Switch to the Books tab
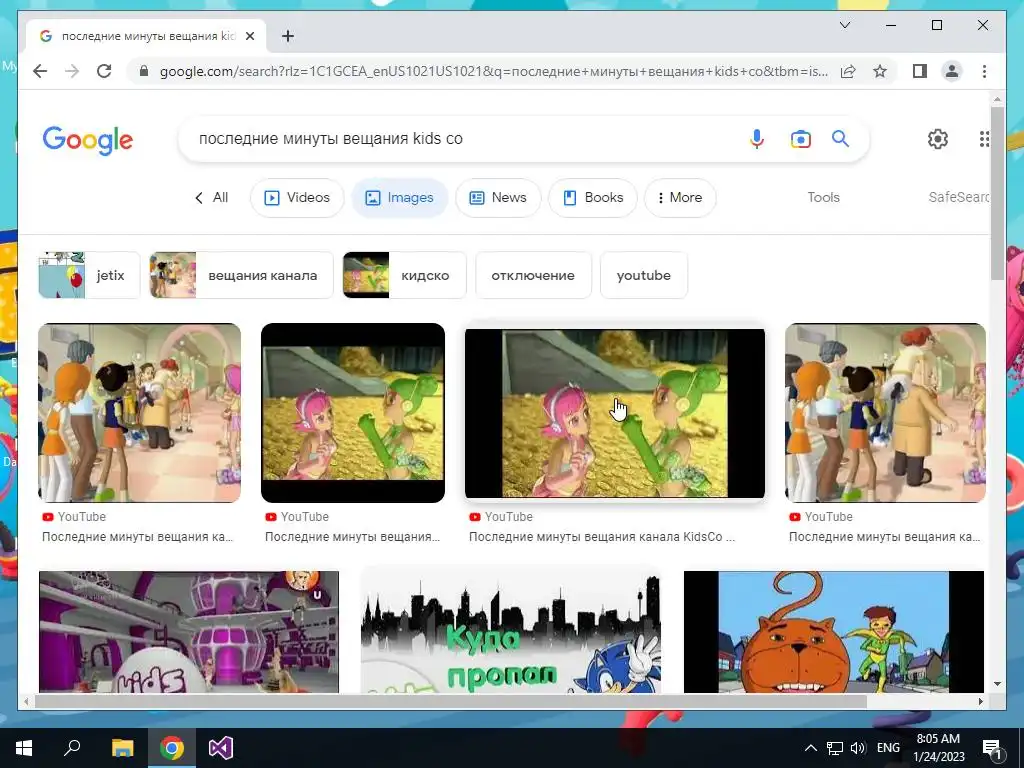Screen dimensions: 1024x768 (x=593, y=197)
